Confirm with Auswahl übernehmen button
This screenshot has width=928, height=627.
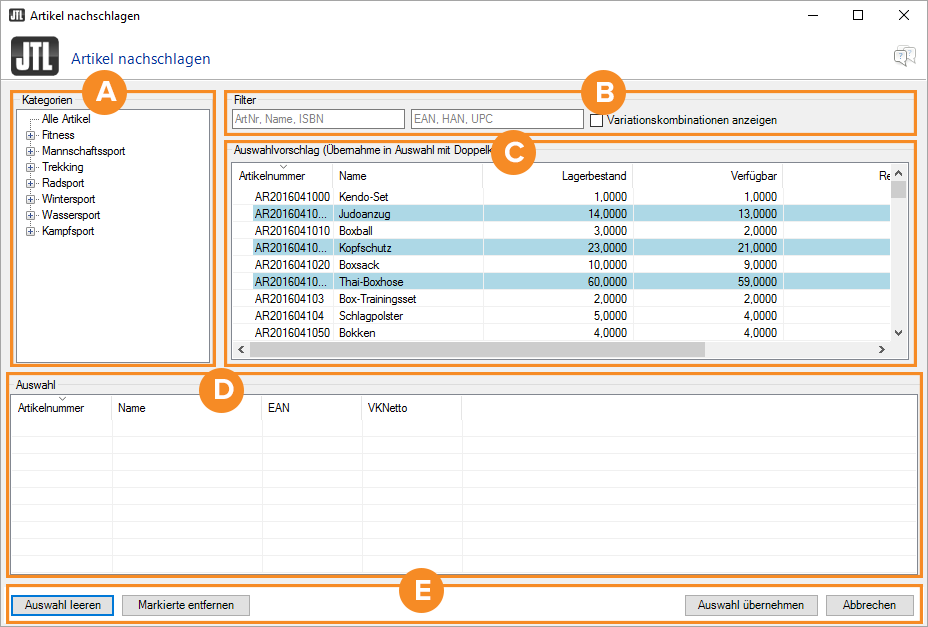point(751,605)
